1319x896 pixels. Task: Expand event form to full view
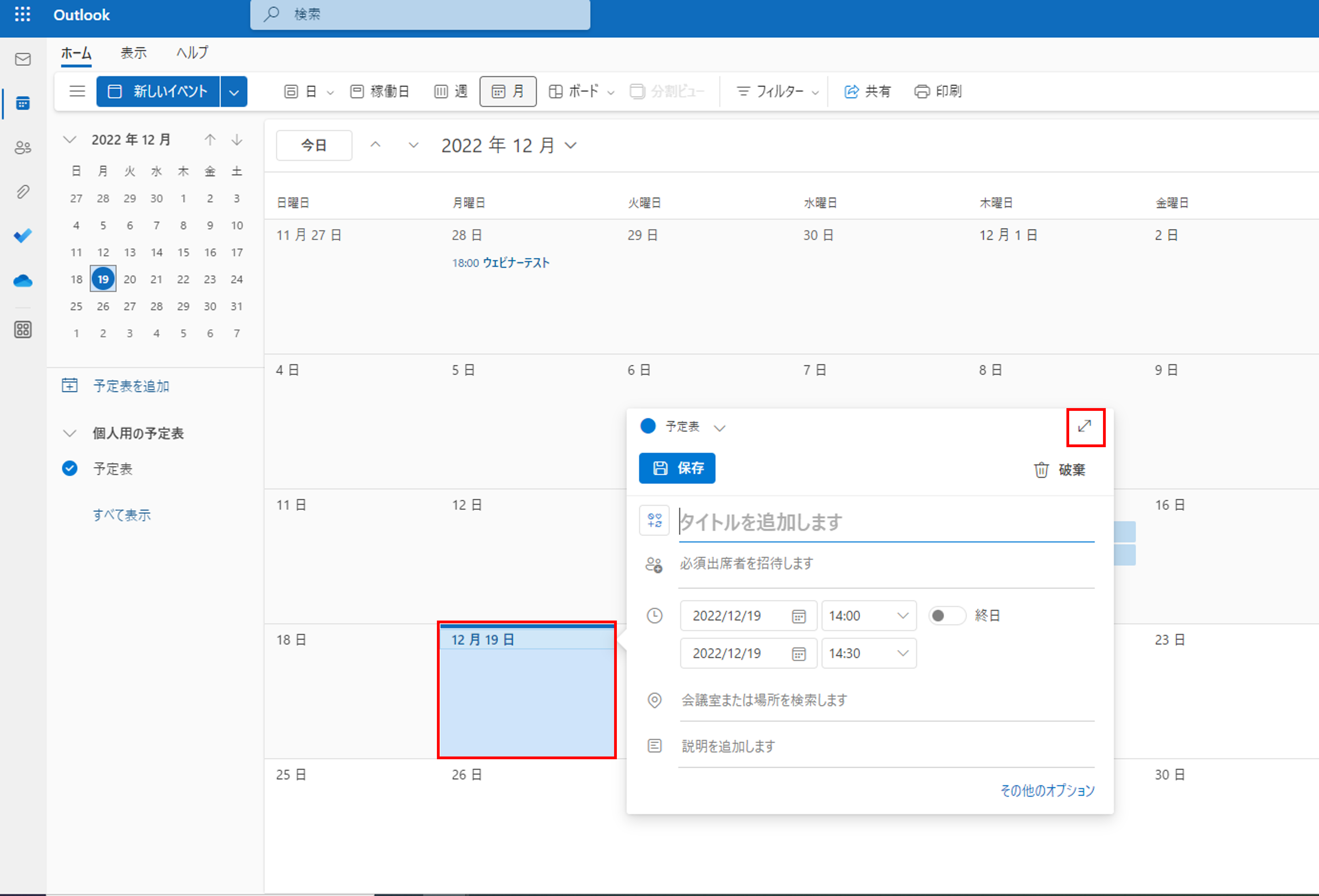point(1085,427)
